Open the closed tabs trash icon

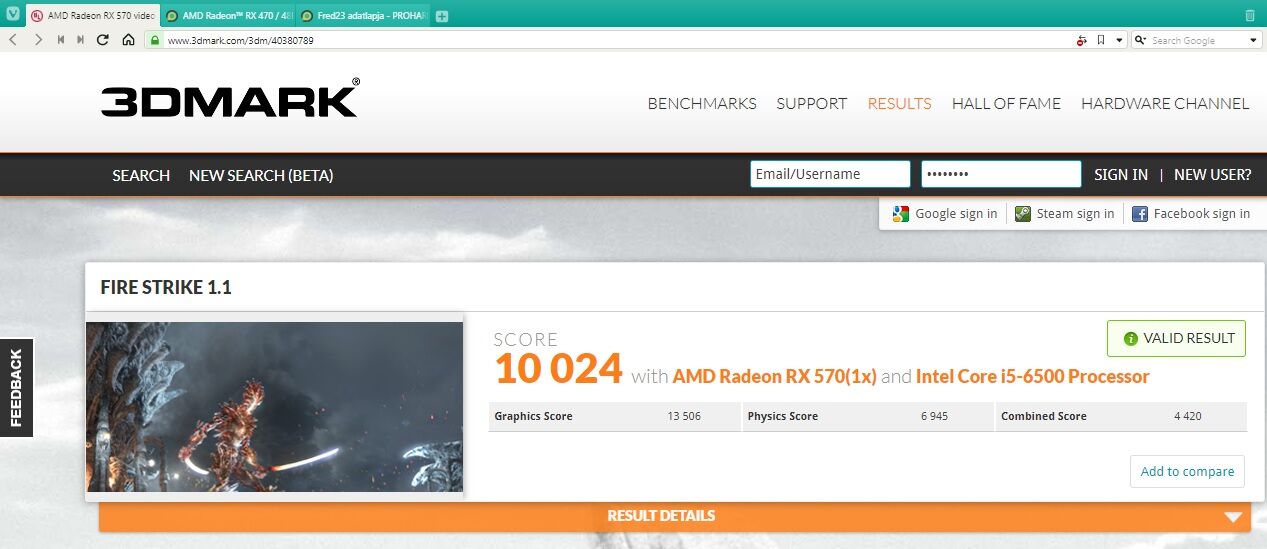pos(1250,15)
